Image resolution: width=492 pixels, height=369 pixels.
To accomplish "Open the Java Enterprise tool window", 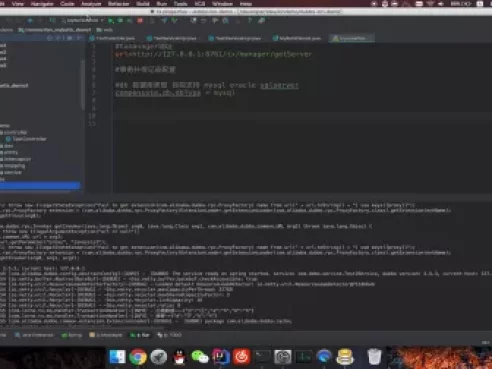I will pos(34,335).
